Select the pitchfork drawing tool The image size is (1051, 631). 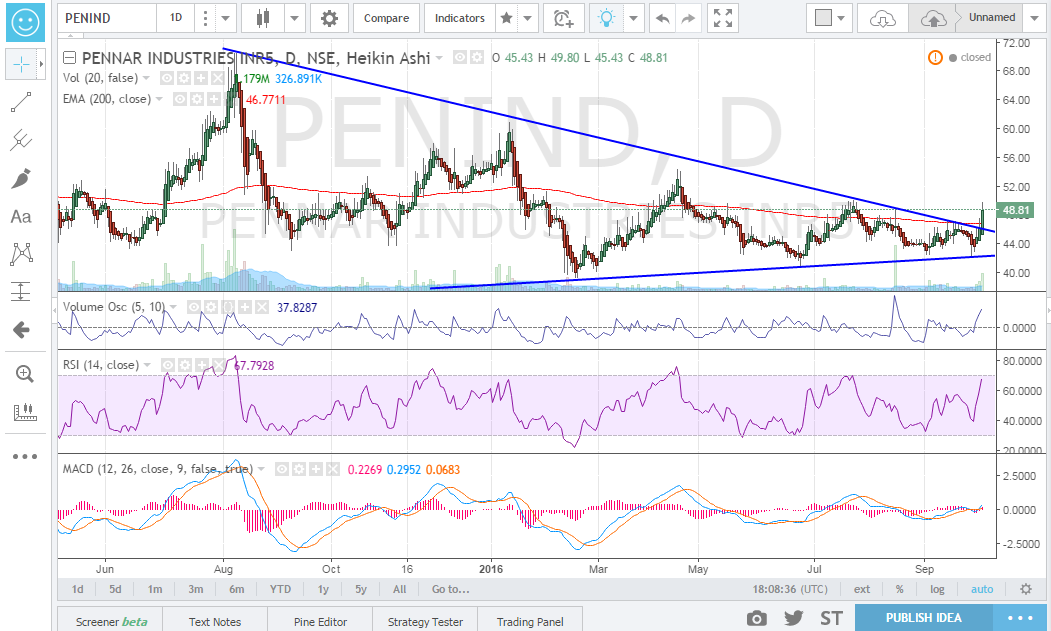click(21, 140)
